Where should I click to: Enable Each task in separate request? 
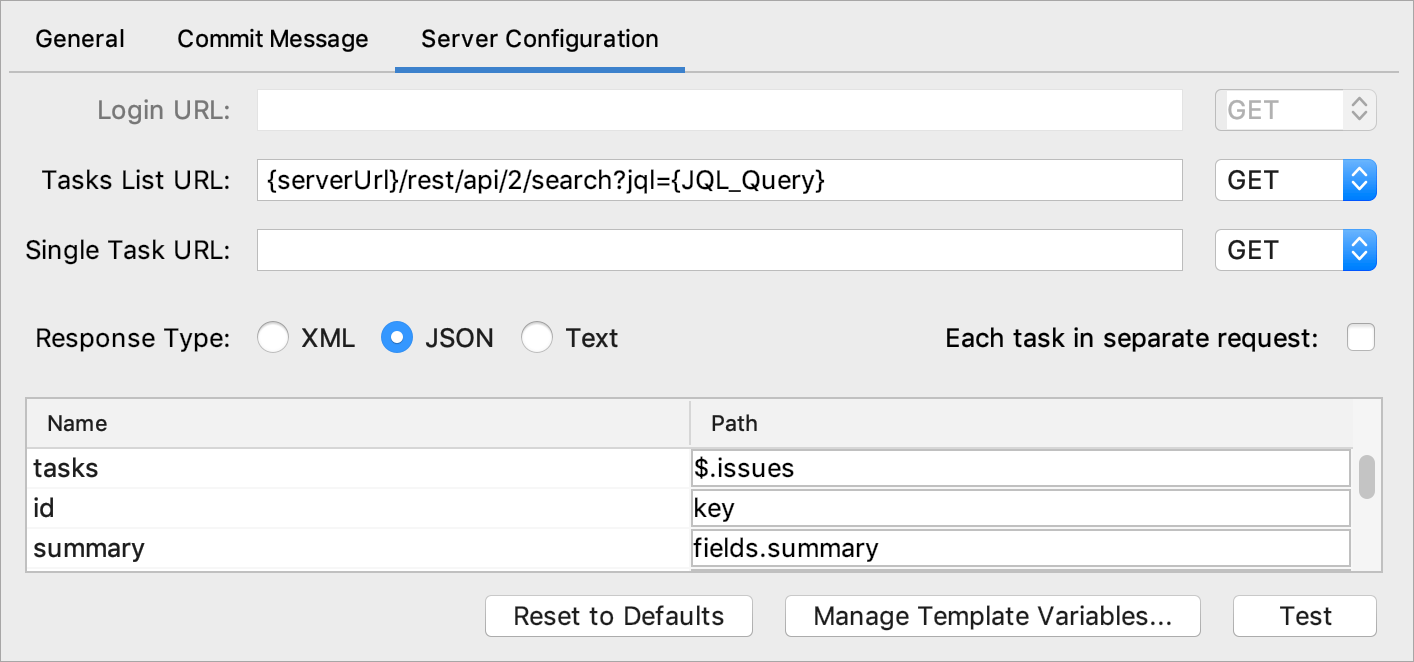(1360, 338)
